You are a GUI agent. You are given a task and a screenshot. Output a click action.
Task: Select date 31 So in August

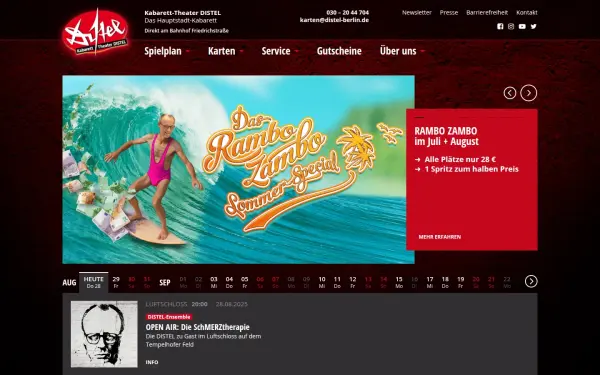click(147, 282)
